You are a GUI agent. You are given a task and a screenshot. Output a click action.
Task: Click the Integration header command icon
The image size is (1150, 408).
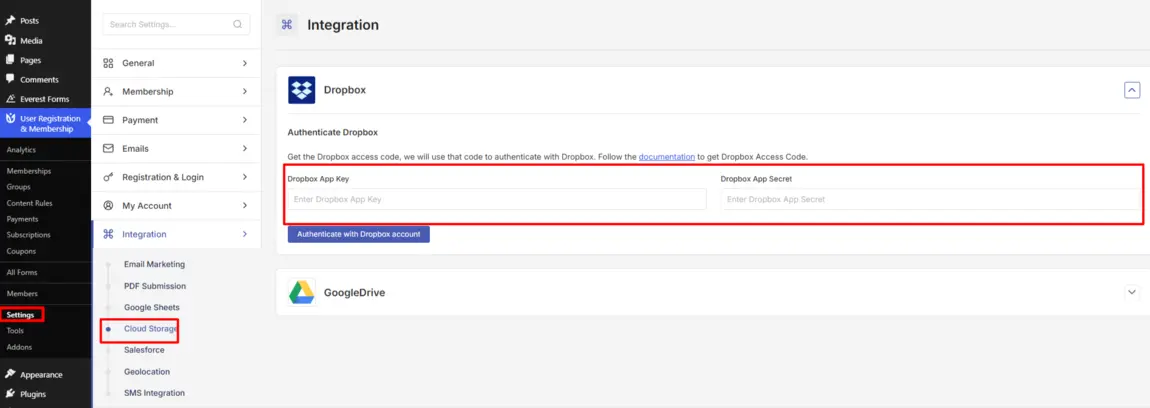[286, 25]
